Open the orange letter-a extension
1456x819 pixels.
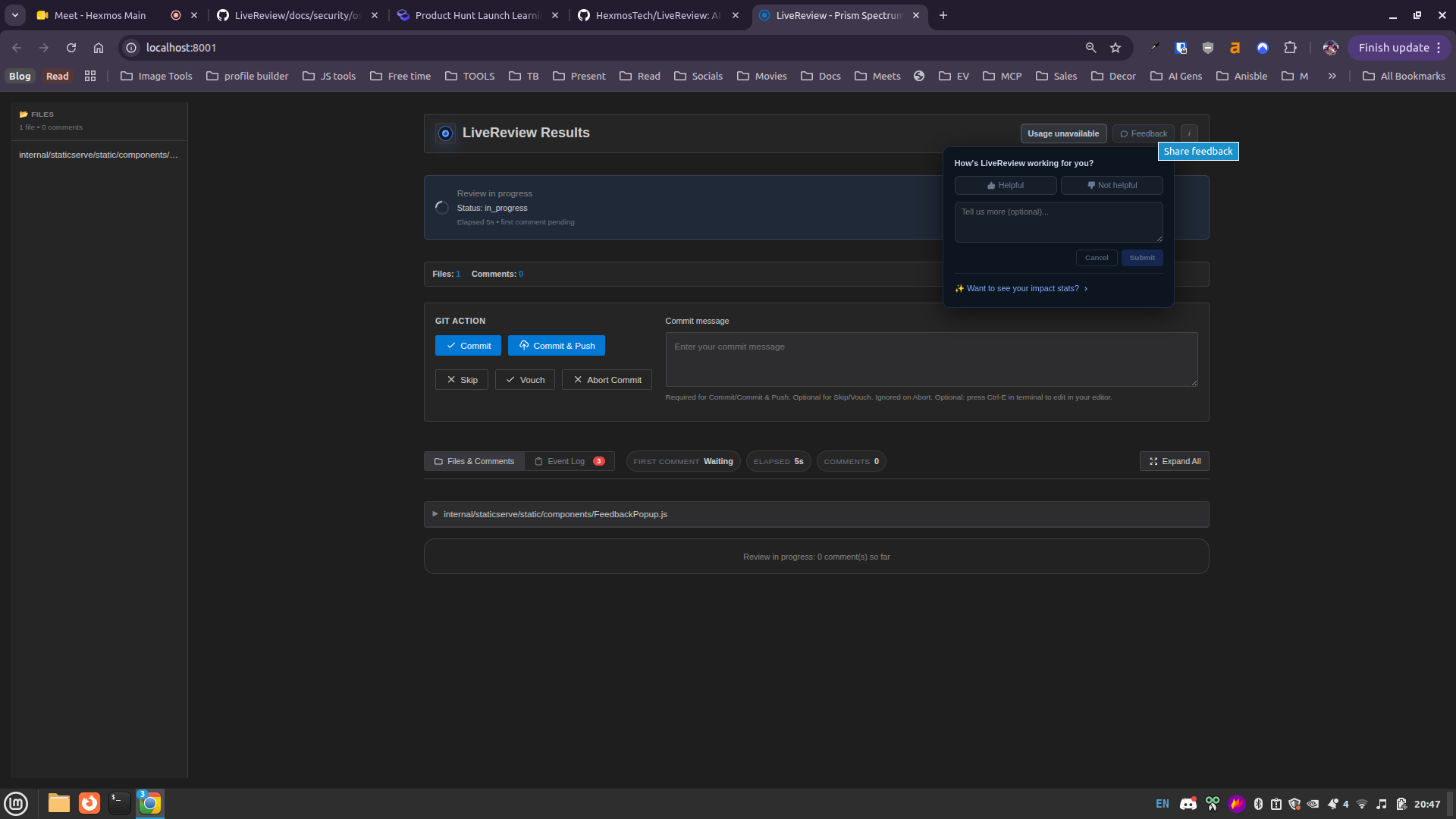(x=1235, y=48)
